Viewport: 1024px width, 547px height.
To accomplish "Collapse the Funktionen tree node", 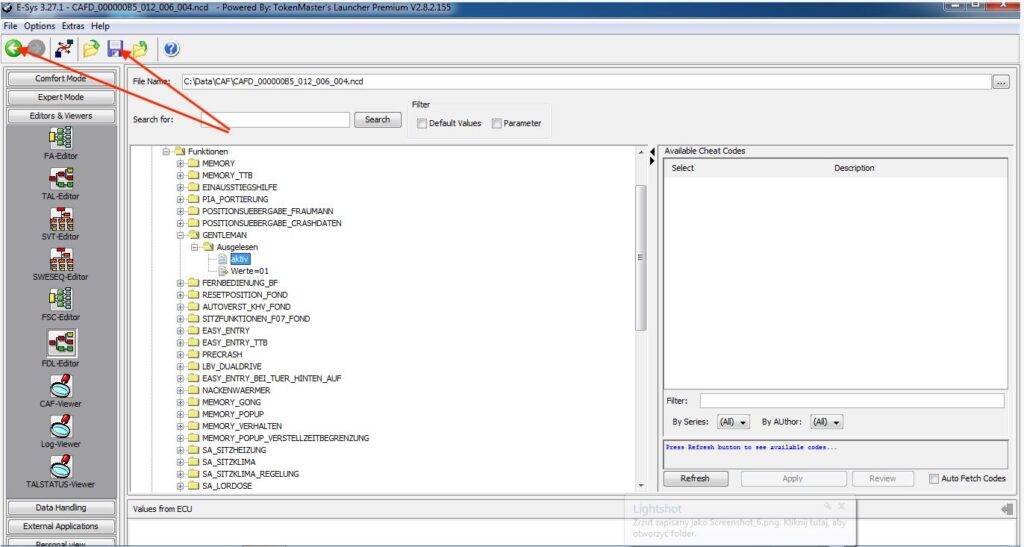I will pos(166,151).
